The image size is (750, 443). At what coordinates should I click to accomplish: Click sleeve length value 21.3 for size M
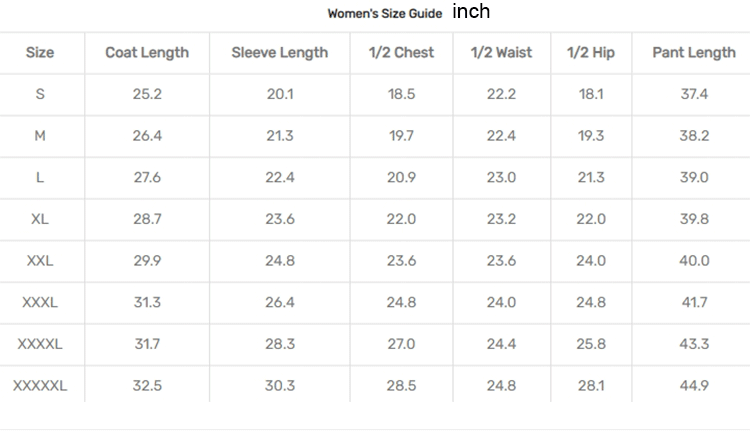tap(279, 136)
